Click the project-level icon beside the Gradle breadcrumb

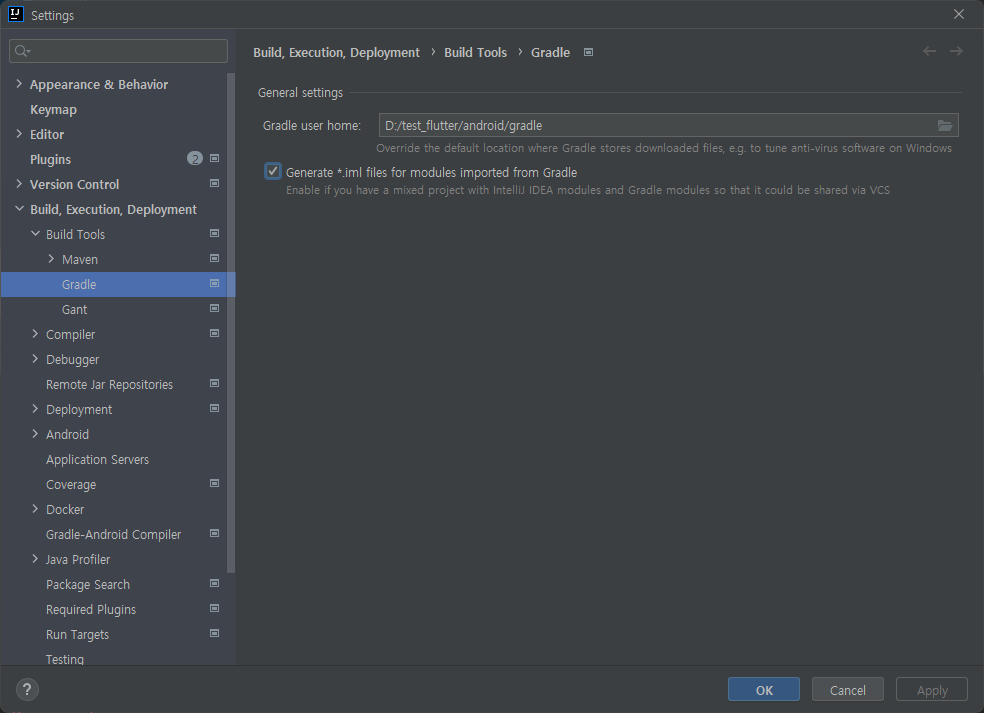(588, 52)
